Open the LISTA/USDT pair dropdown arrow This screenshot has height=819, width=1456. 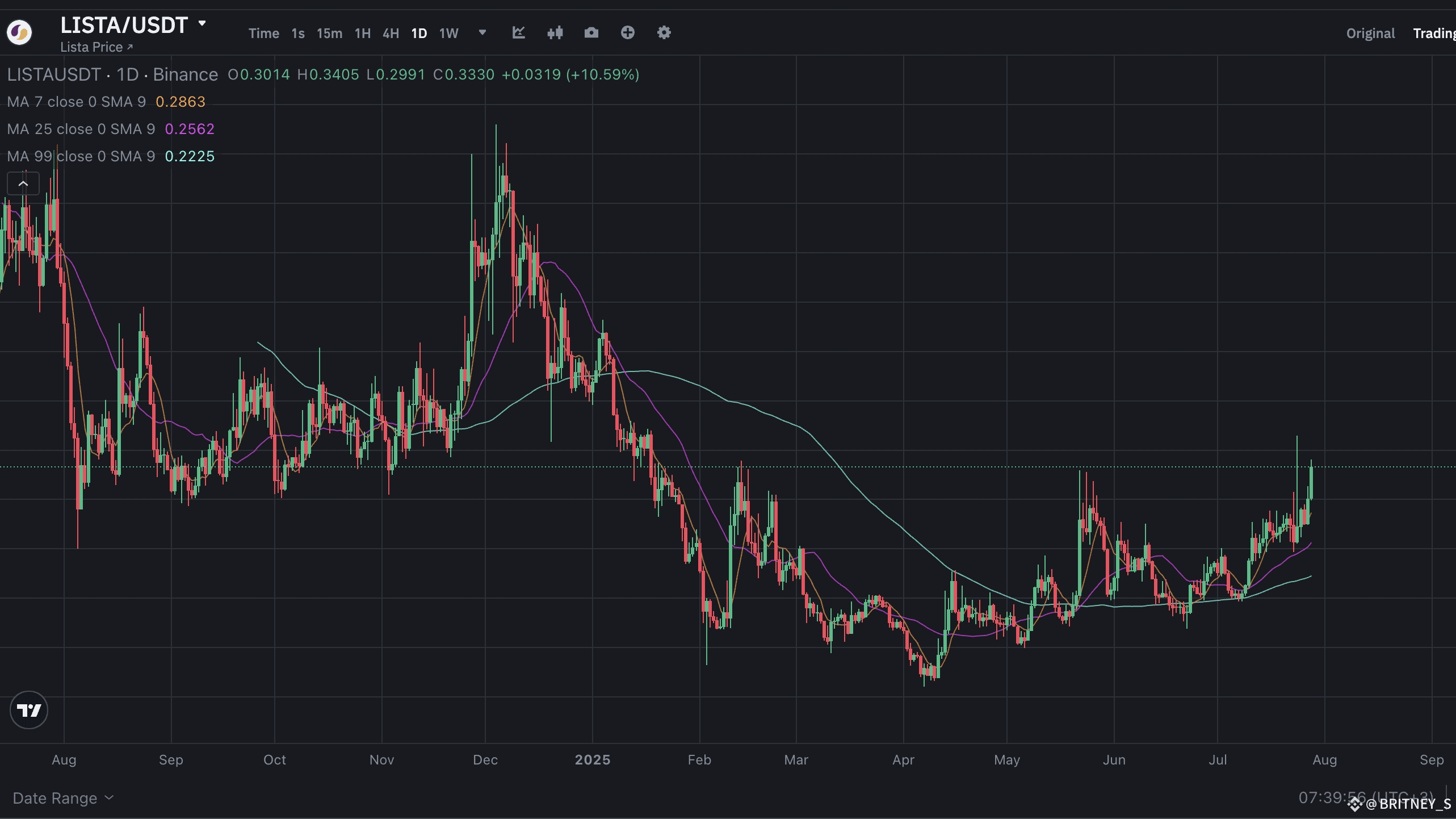coord(202,24)
